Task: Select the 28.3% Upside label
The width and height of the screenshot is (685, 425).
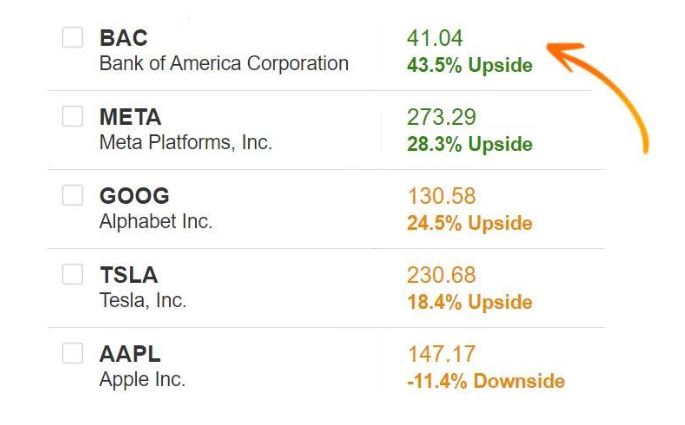Action: pos(470,144)
